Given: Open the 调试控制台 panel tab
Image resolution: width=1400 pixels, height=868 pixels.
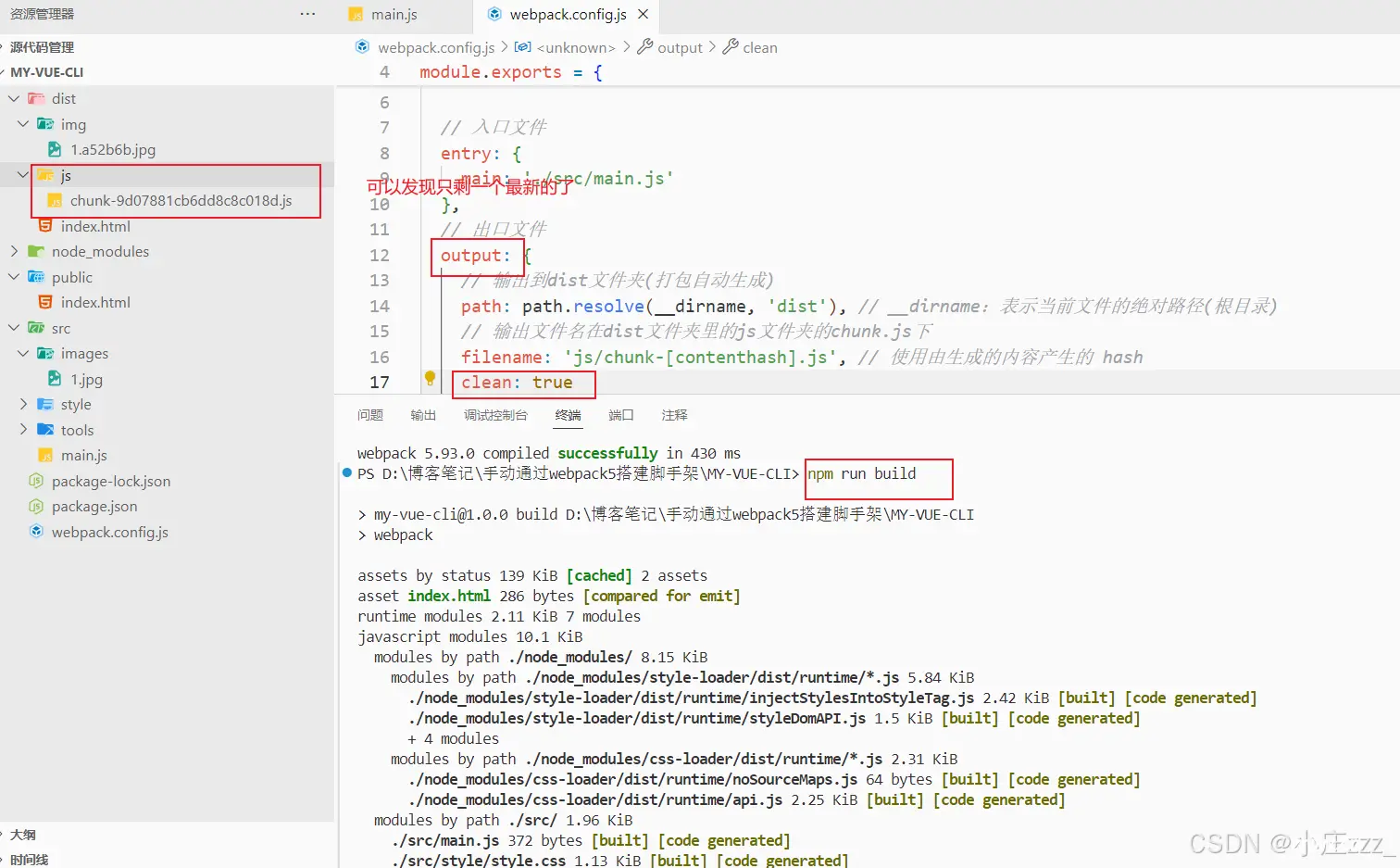Looking at the screenshot, I should click(x=495, y=415).
